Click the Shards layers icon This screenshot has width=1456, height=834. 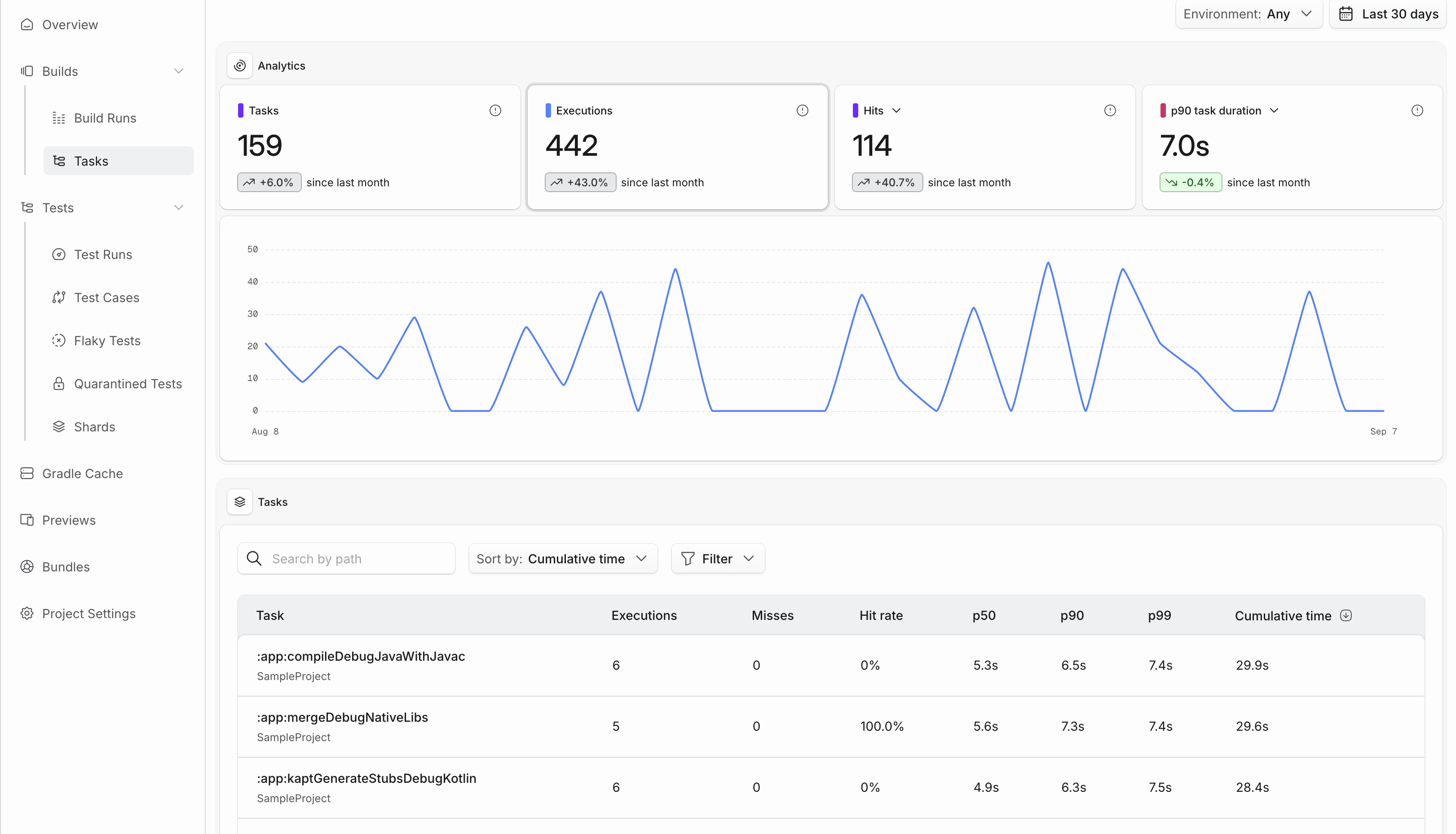(59, 427)
